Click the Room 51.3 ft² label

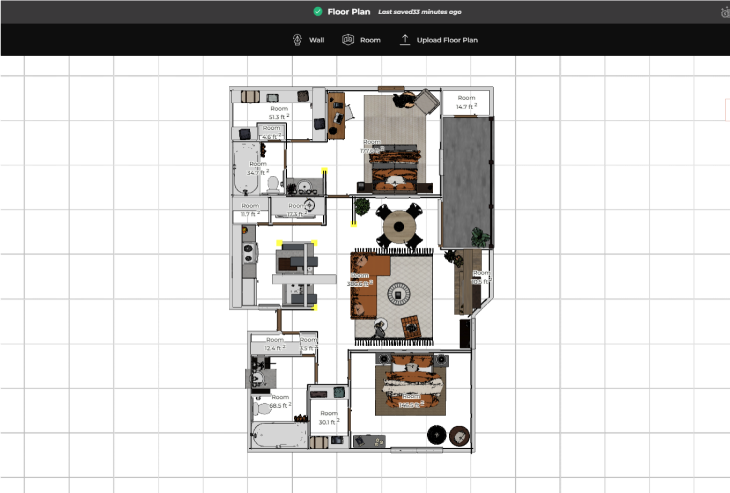279,112
